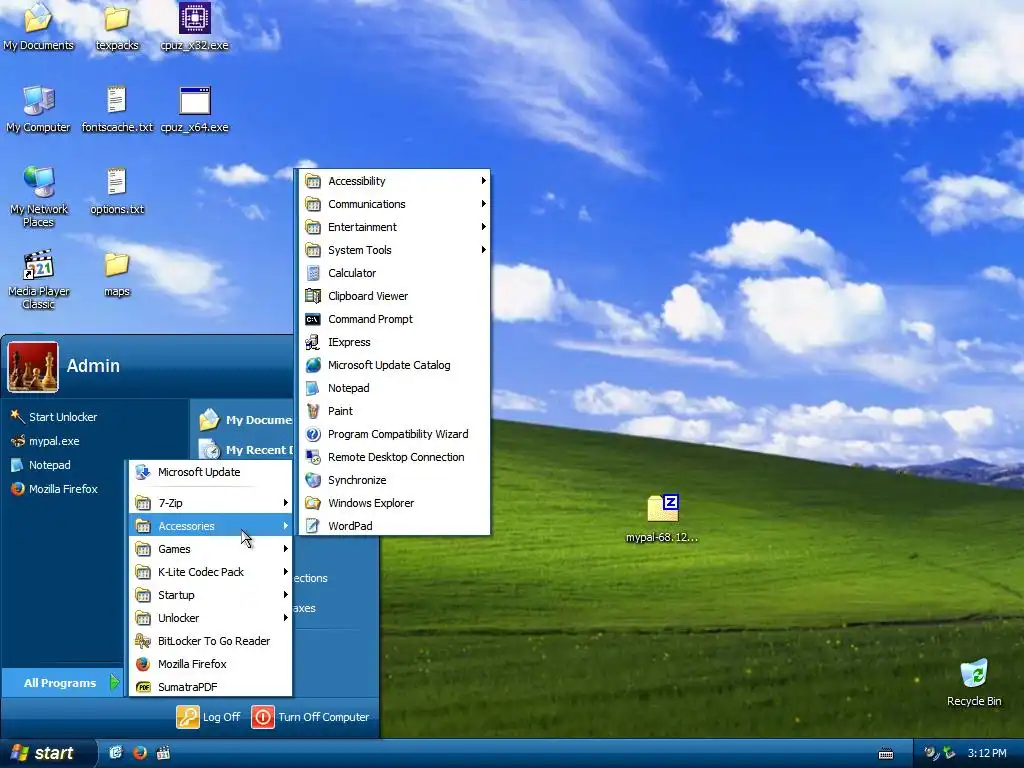Click the All Programs button
The image size is (1024, 768).
point(63,682)
